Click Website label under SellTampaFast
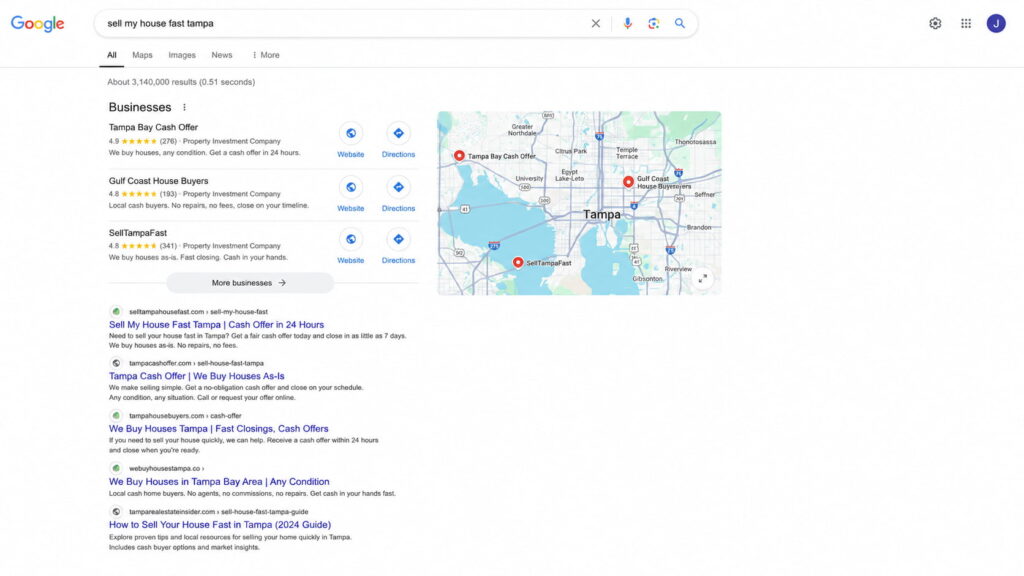This screenshot has width=1024, height=576. pyautogui.click(x=351, y=261)
